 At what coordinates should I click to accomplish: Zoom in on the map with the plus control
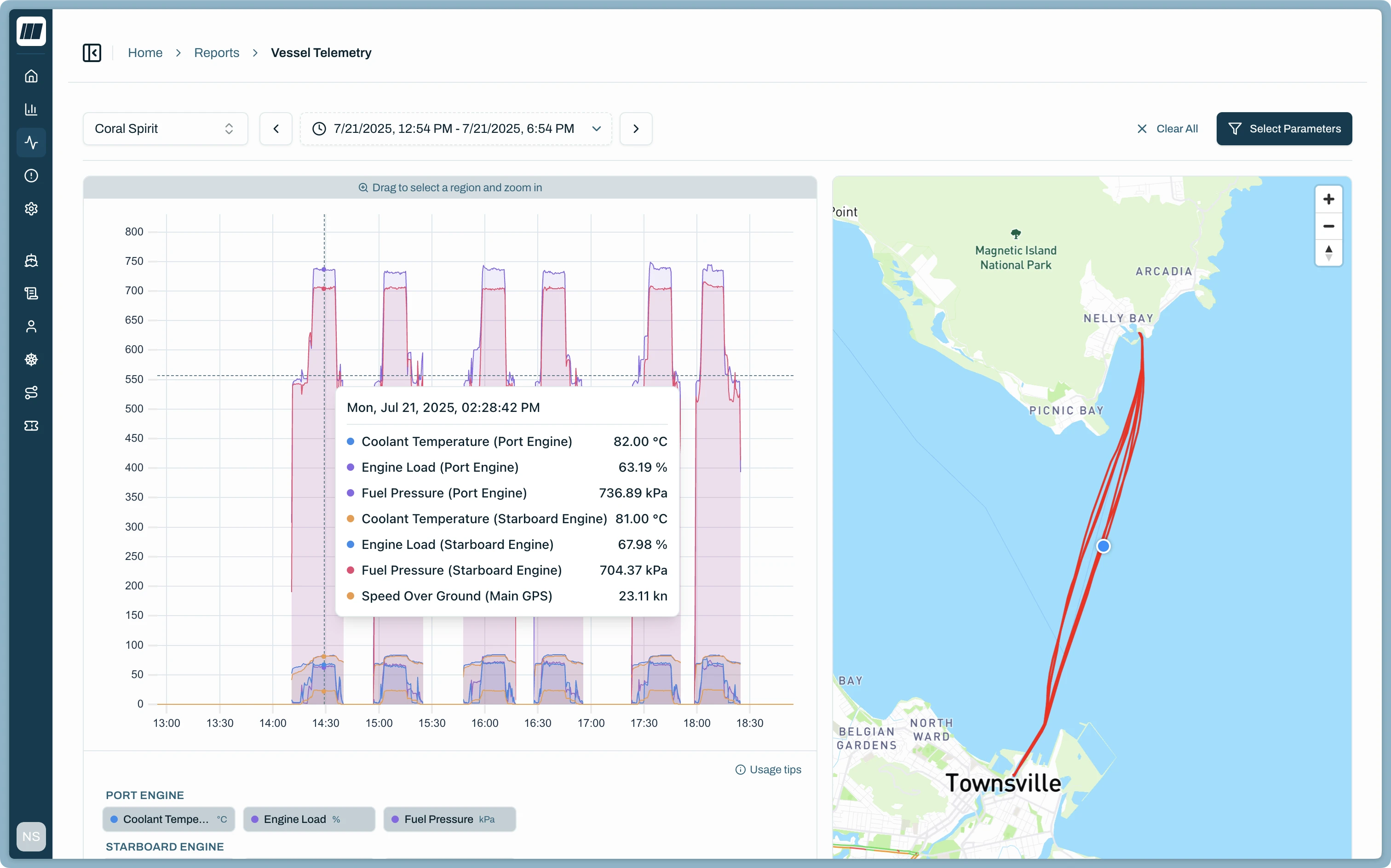coord(1329,199)
